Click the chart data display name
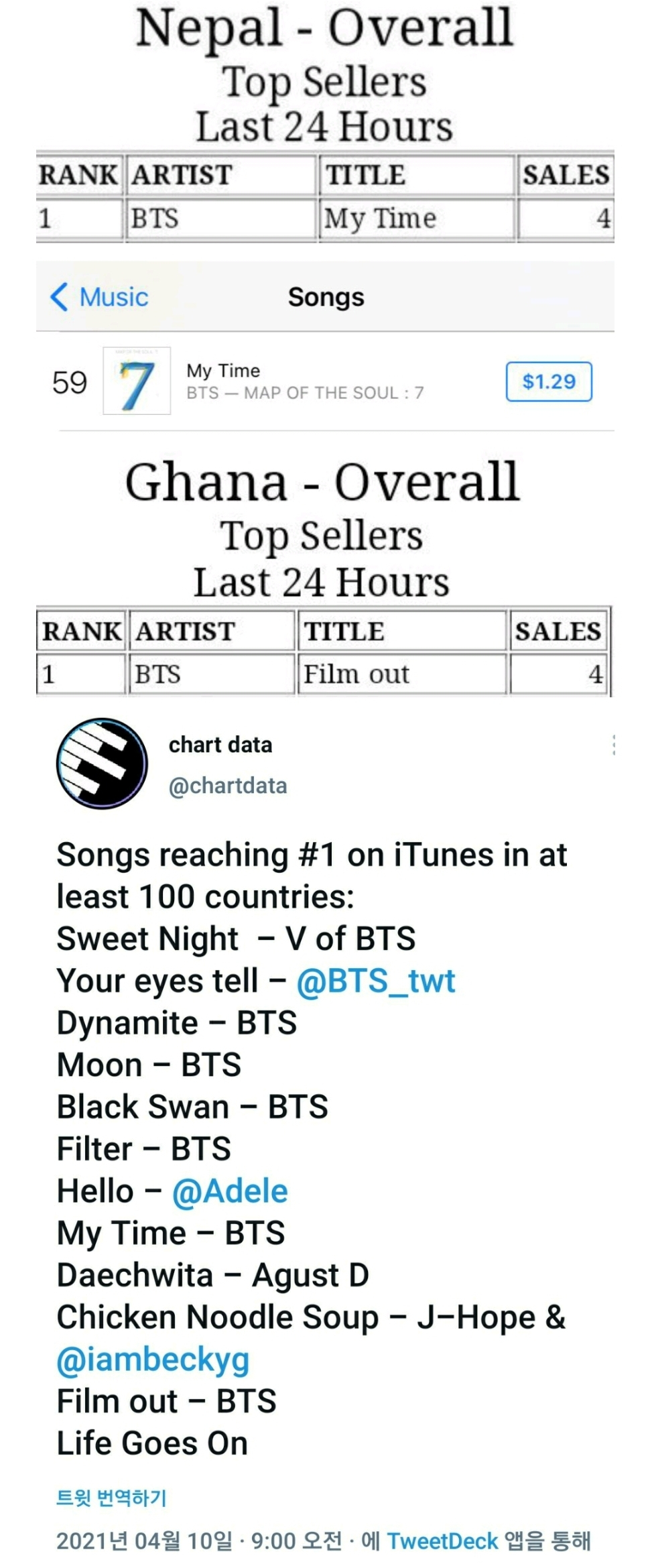This screenshot has height=1568, width=648. click(x=220, y=745)
